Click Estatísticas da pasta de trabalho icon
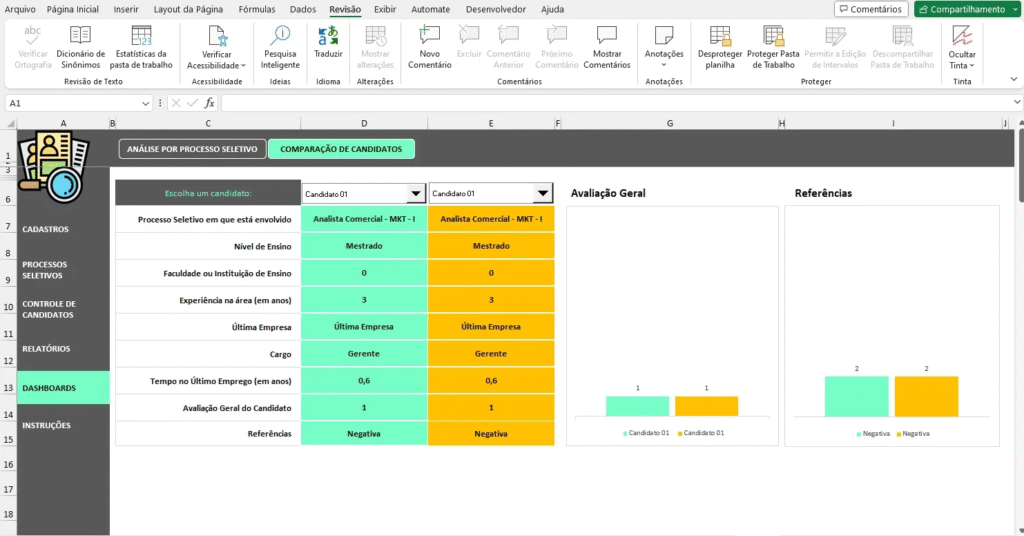This screenshot has width=1024, height=536. point(141,46)
